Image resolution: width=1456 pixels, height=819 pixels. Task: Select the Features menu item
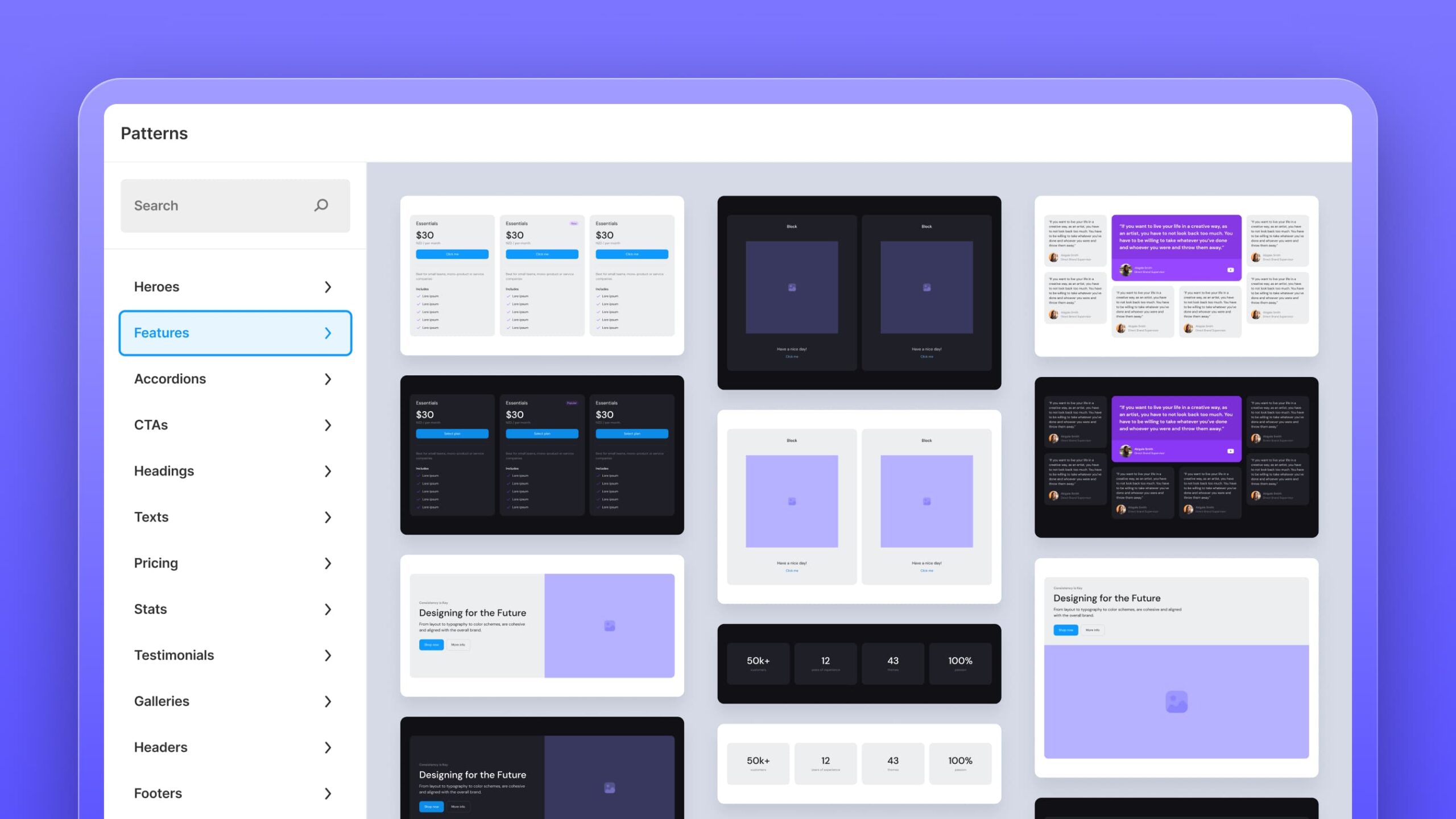point(234,332)
